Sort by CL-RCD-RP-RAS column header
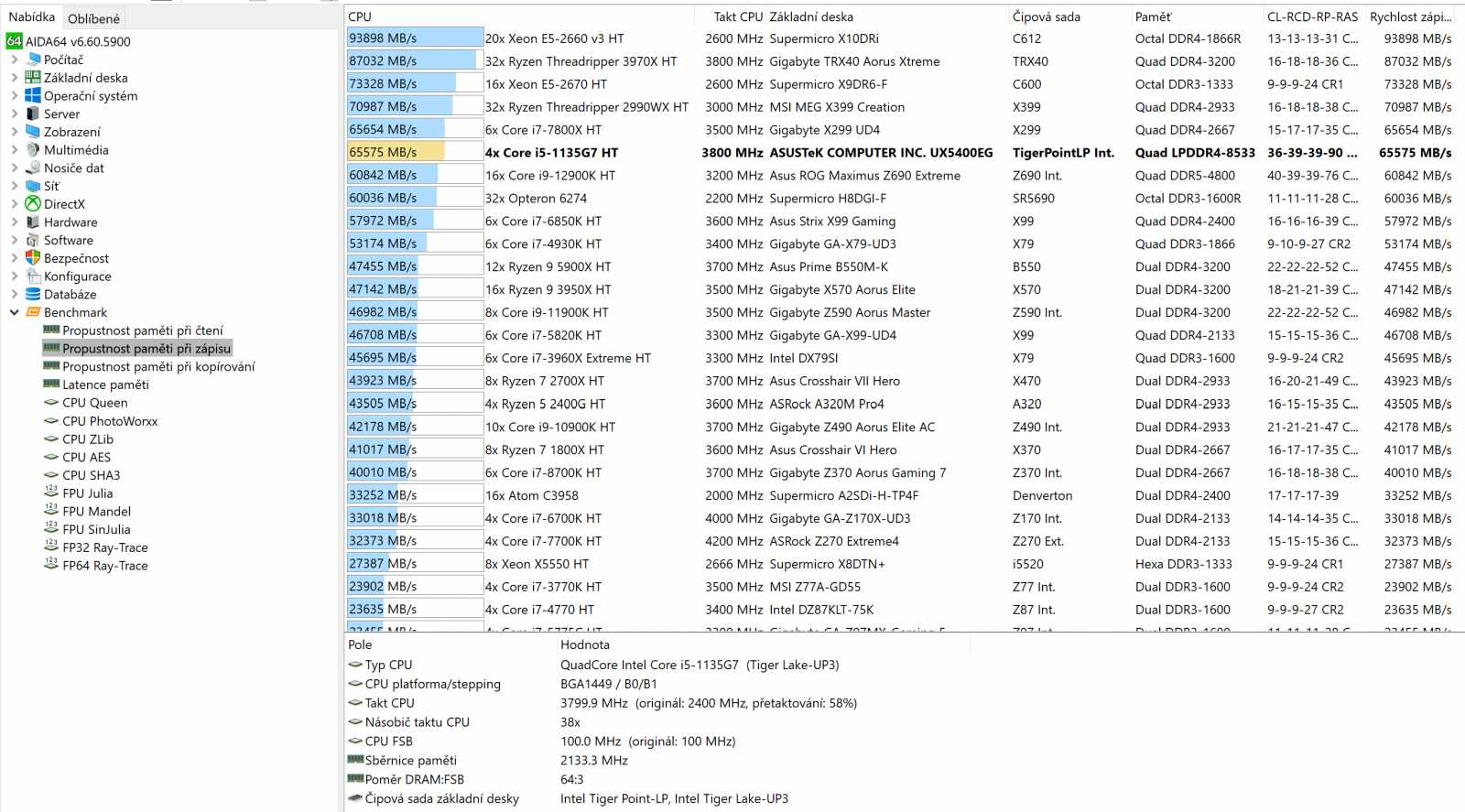This screenshot has width=1465, height=812. pos(1314,16)
